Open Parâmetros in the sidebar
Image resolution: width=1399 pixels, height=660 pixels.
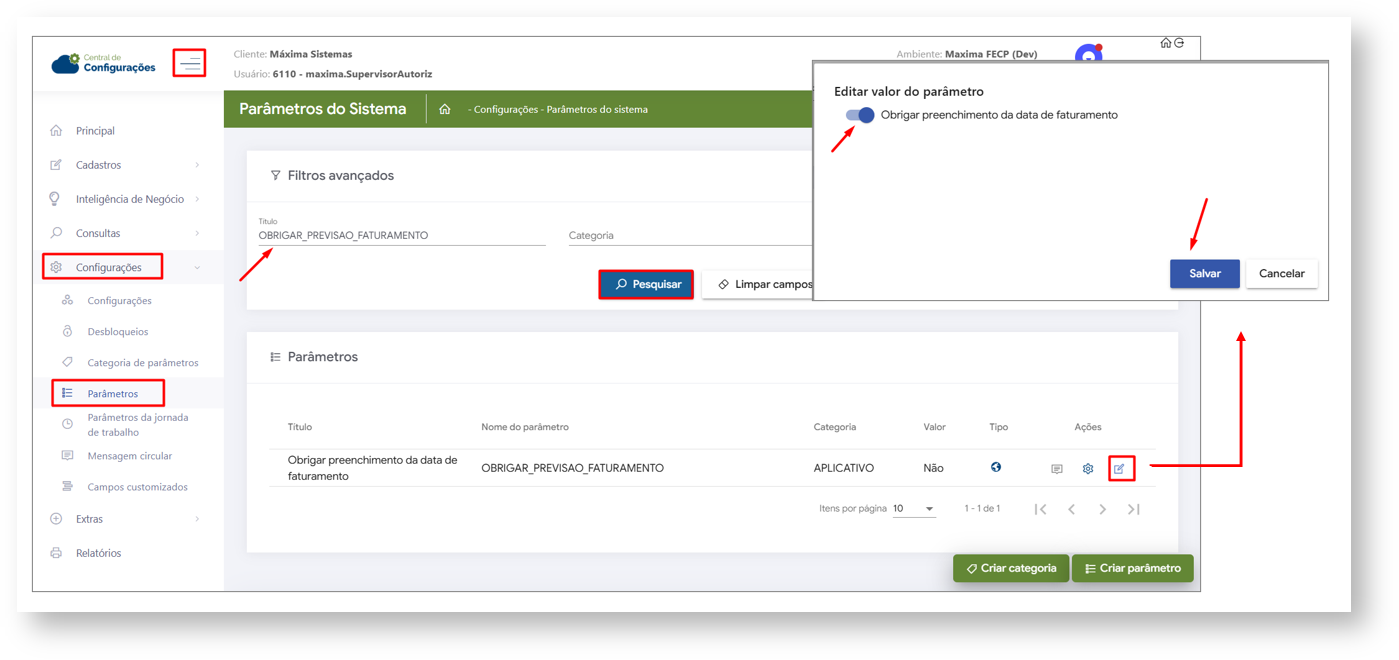click(112, 394)
